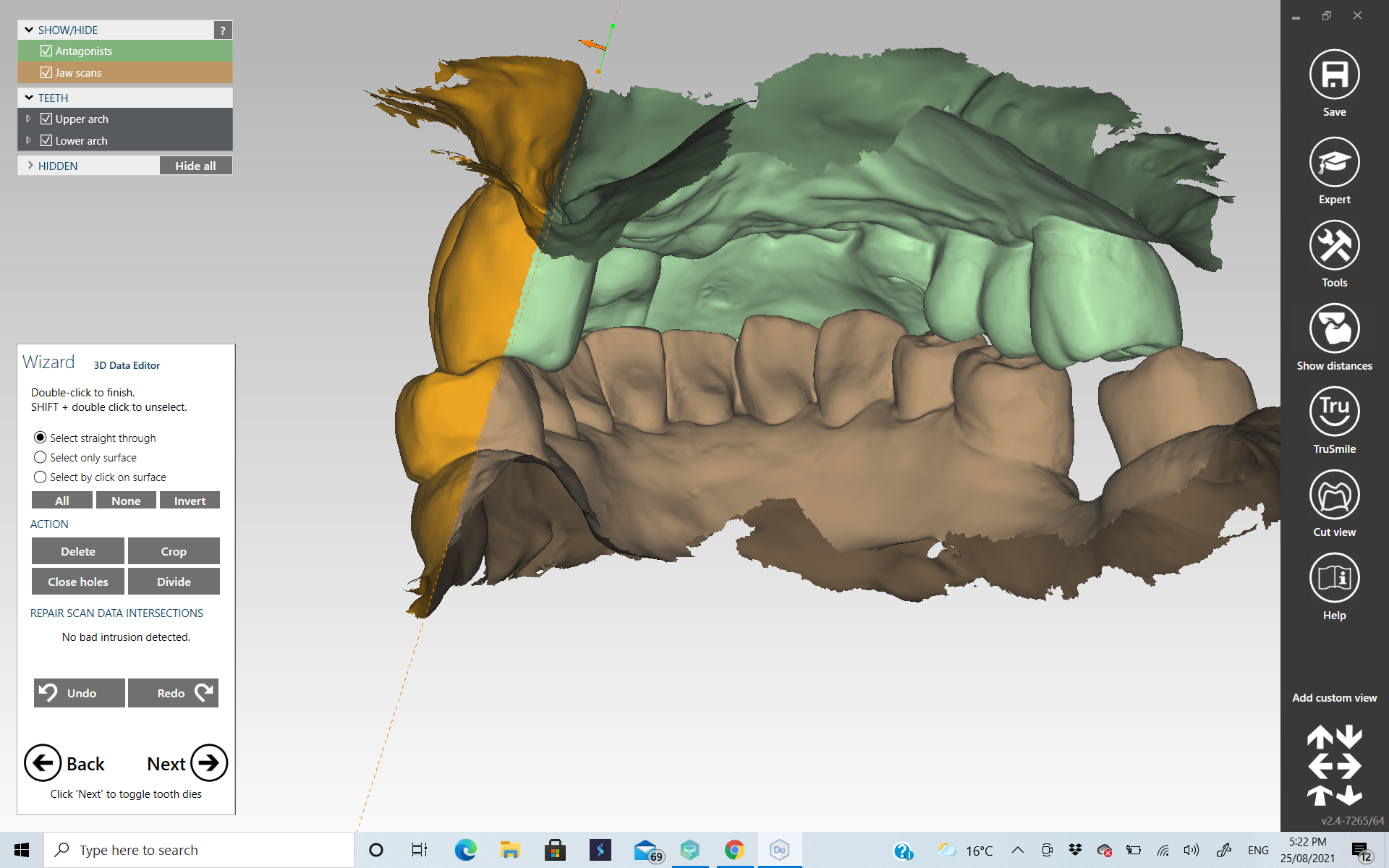Click the All selection button
The image size is (1389, 868).
pos(62,501)
